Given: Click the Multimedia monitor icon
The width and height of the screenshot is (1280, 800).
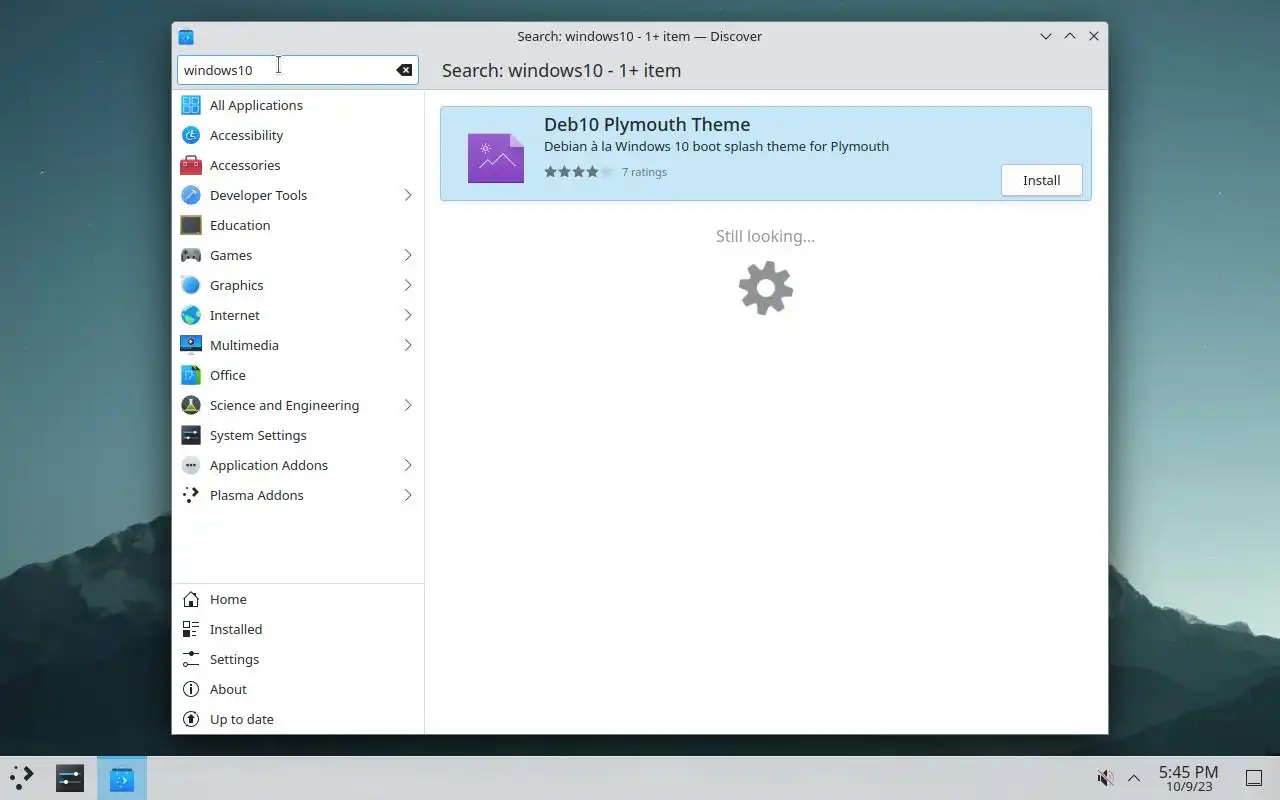Looking at the screenshot, I should pos(191,345).
